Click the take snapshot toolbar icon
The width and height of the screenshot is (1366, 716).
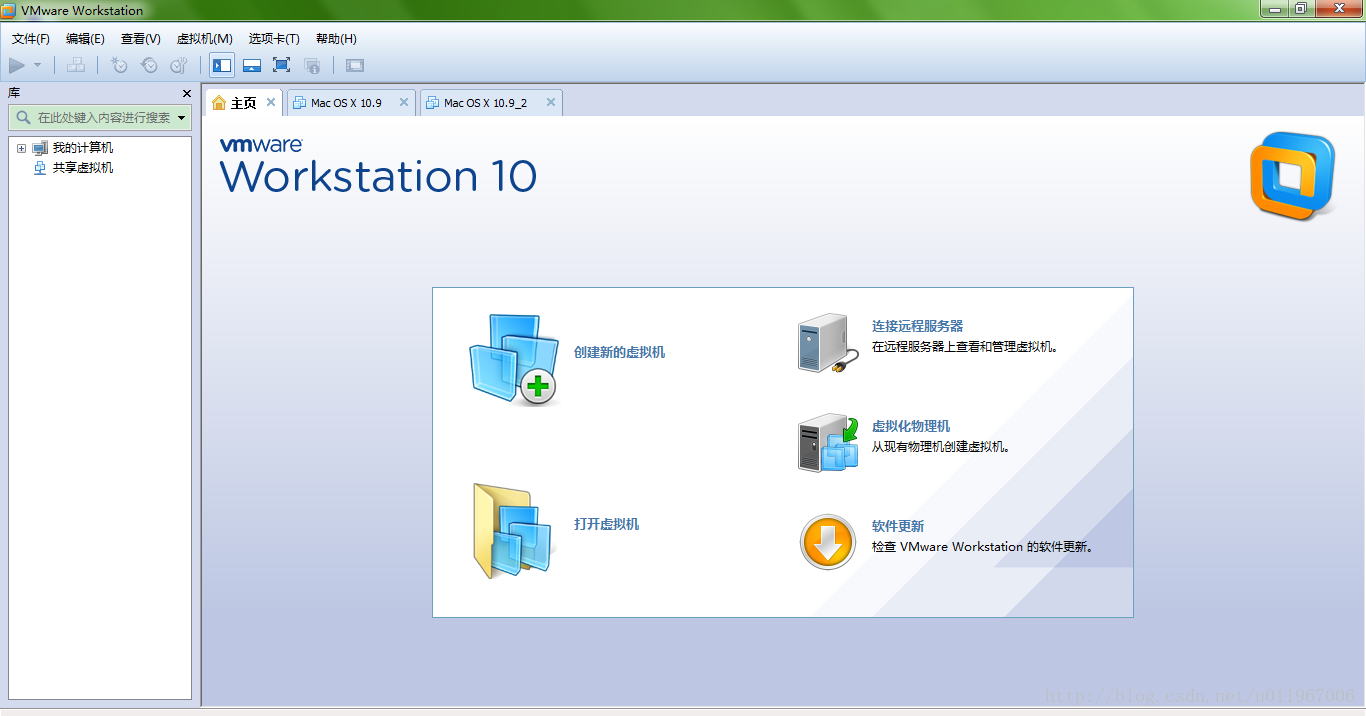119,65
